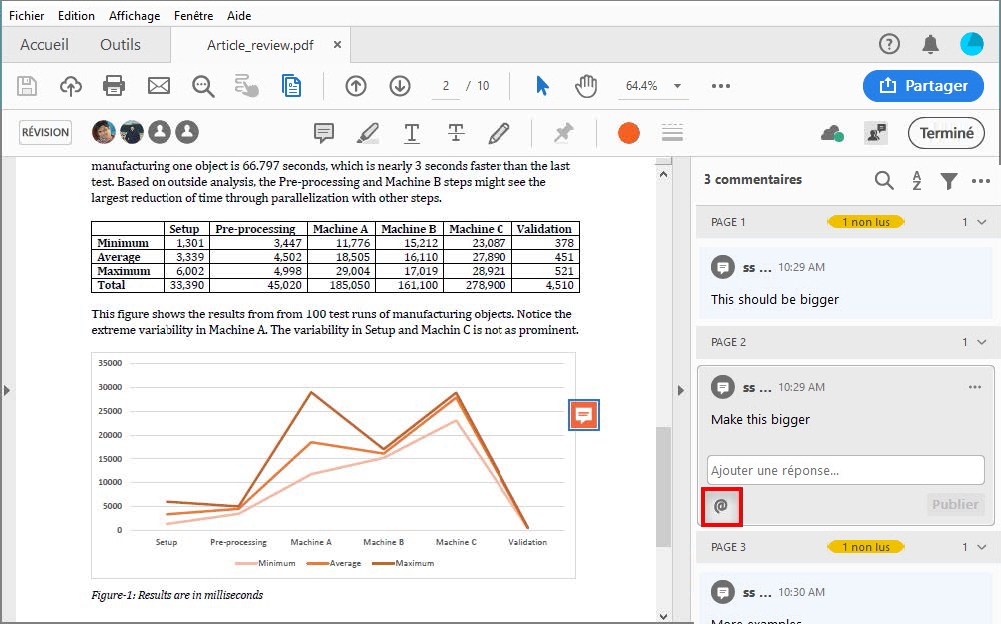The image size is (1001, 624).
Task: Toggle the keep tool selected pin
Action: click(563, 133)
